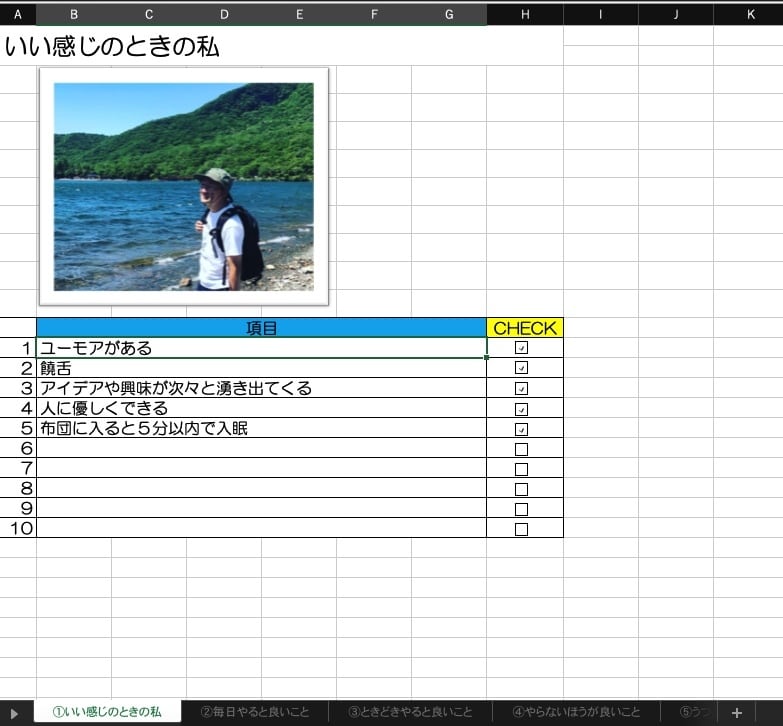
Task: Select the lakeside photo image
Action: [x=184, y=186]
